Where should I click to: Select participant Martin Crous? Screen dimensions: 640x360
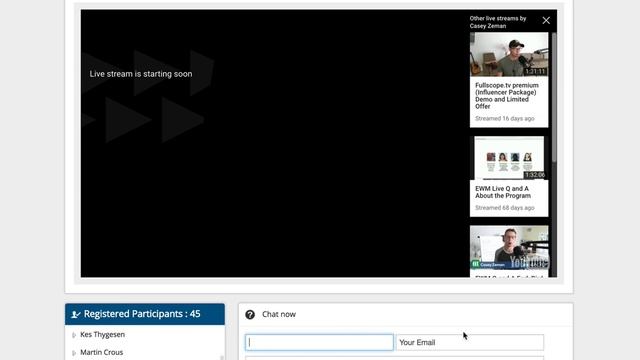click(102, 352)
